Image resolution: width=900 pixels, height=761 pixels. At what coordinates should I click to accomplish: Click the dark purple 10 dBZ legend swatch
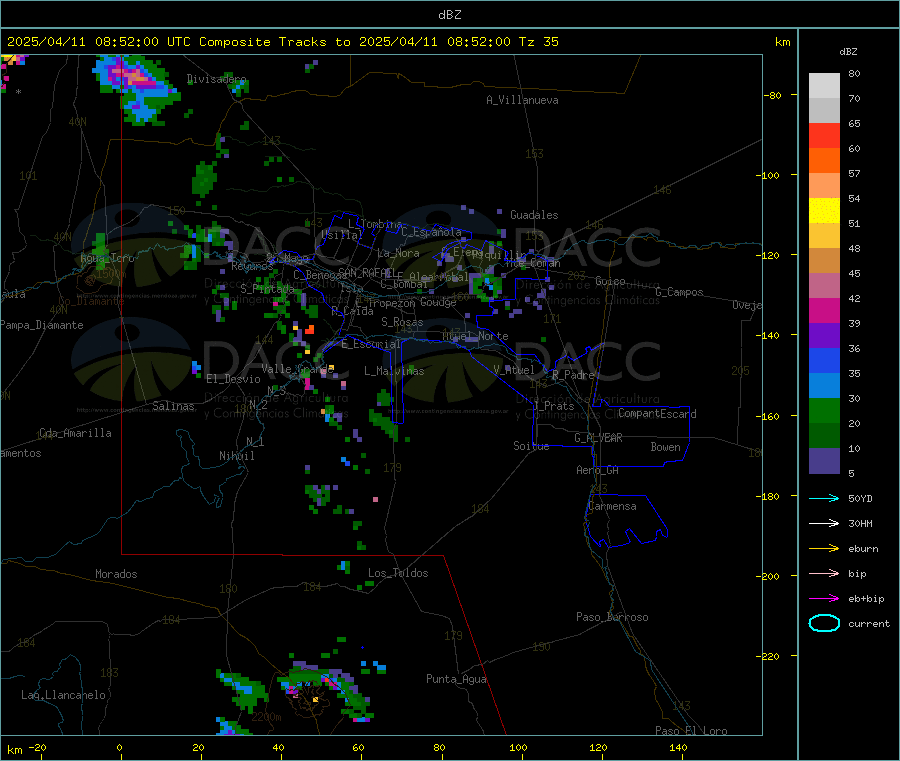(x=824, y=461)
